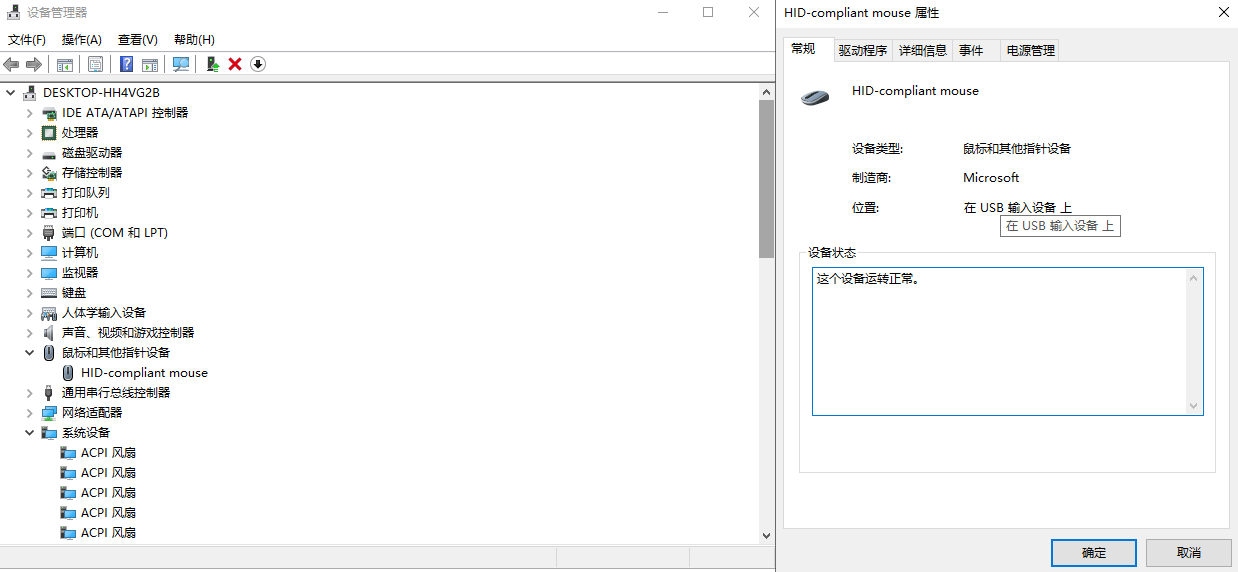Switch to the 驱动程序 tab
The height and width of the screenshot is (572, 1238).
pos(863,51)
